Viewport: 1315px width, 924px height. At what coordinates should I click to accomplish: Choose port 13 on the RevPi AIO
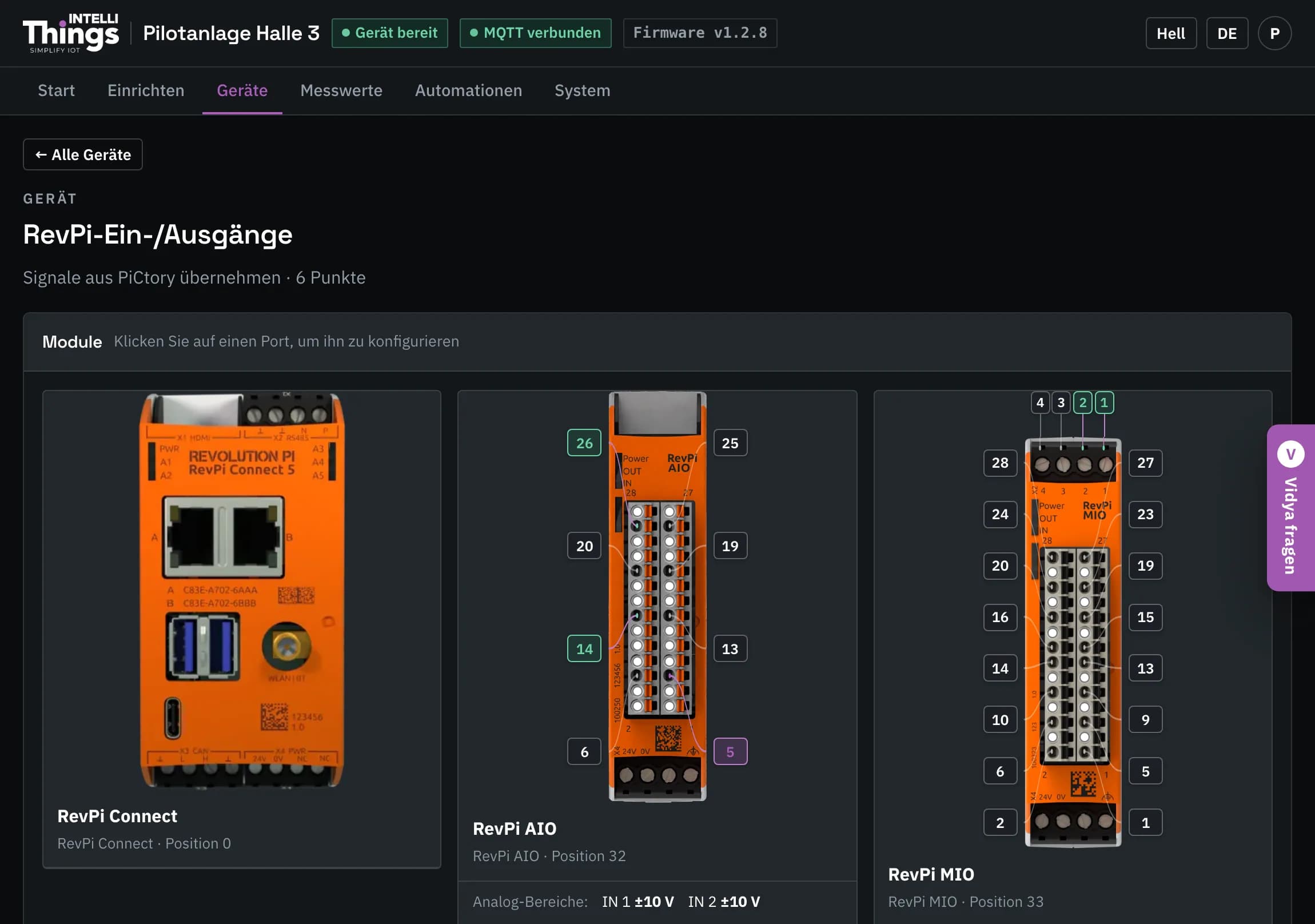coord(730,648)
